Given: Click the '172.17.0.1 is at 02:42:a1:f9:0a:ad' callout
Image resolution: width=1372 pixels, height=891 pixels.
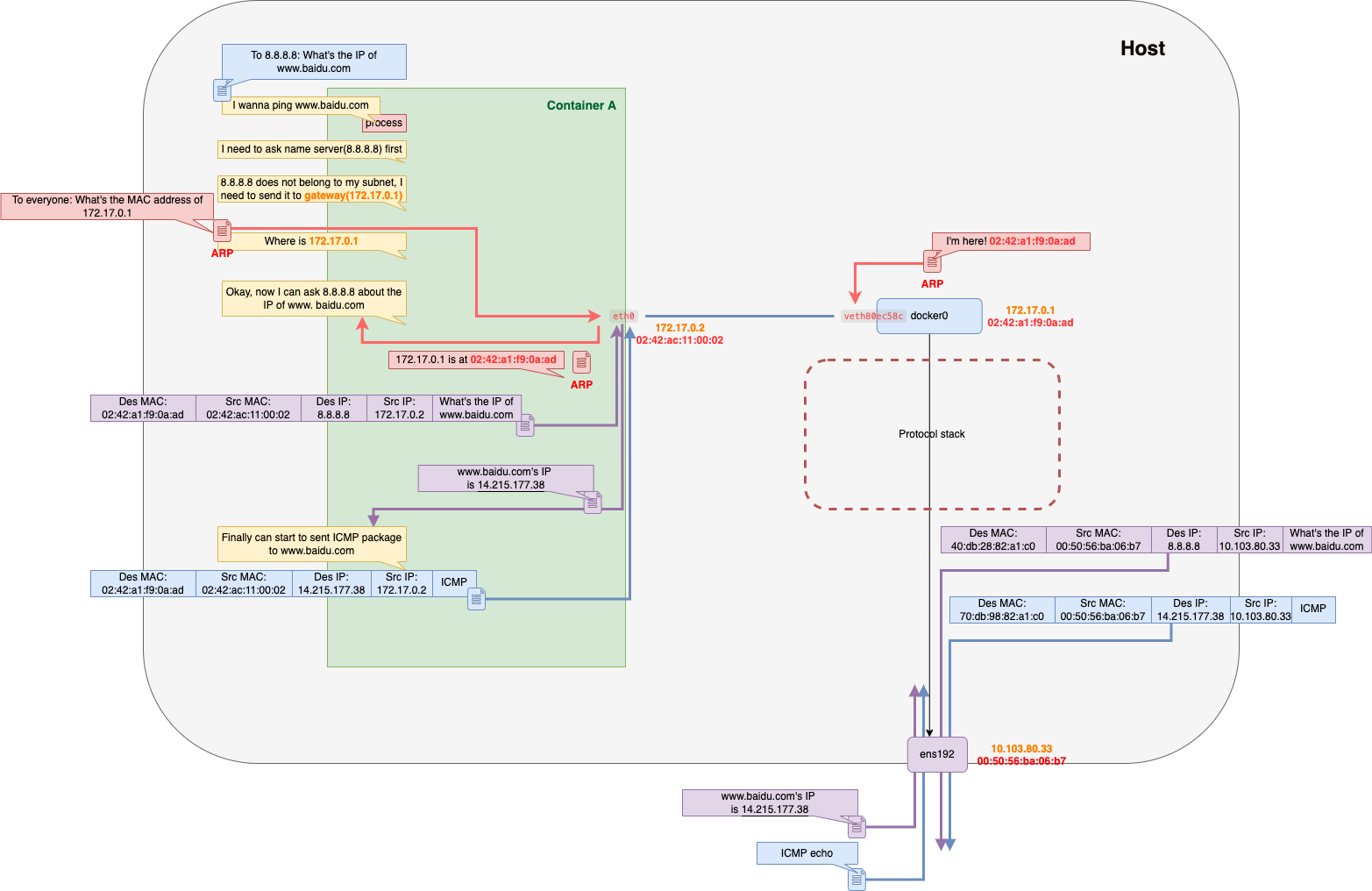Looking at the screenshot, I should pos(476,360).
